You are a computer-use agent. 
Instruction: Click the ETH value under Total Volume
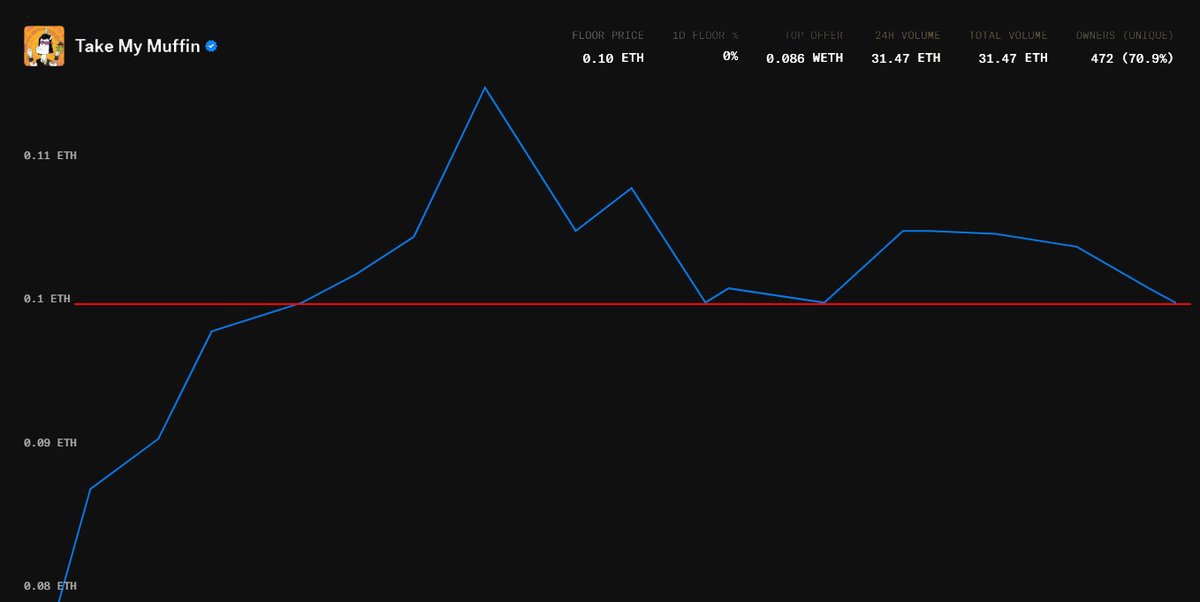[1013, 58]
